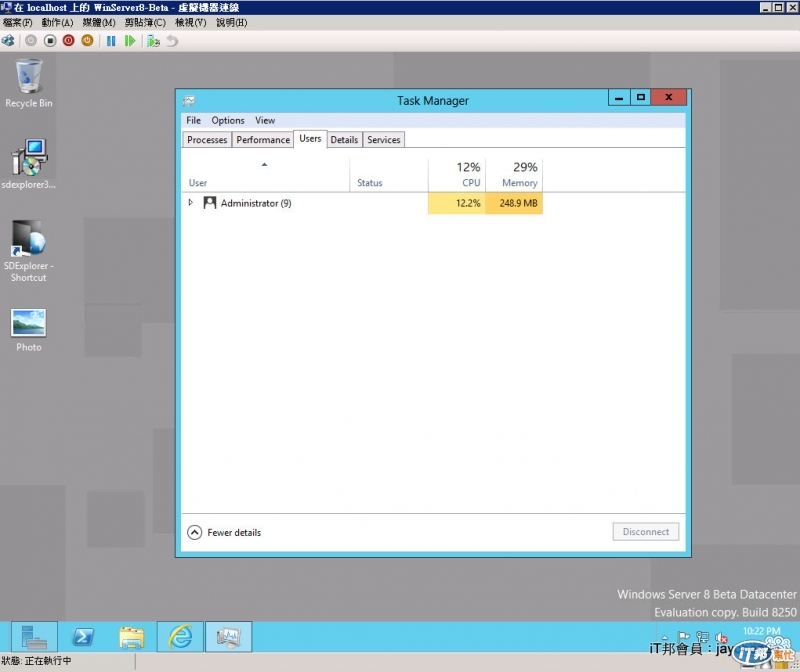Select the Photo desktop icon

click(x=29, y=330)
